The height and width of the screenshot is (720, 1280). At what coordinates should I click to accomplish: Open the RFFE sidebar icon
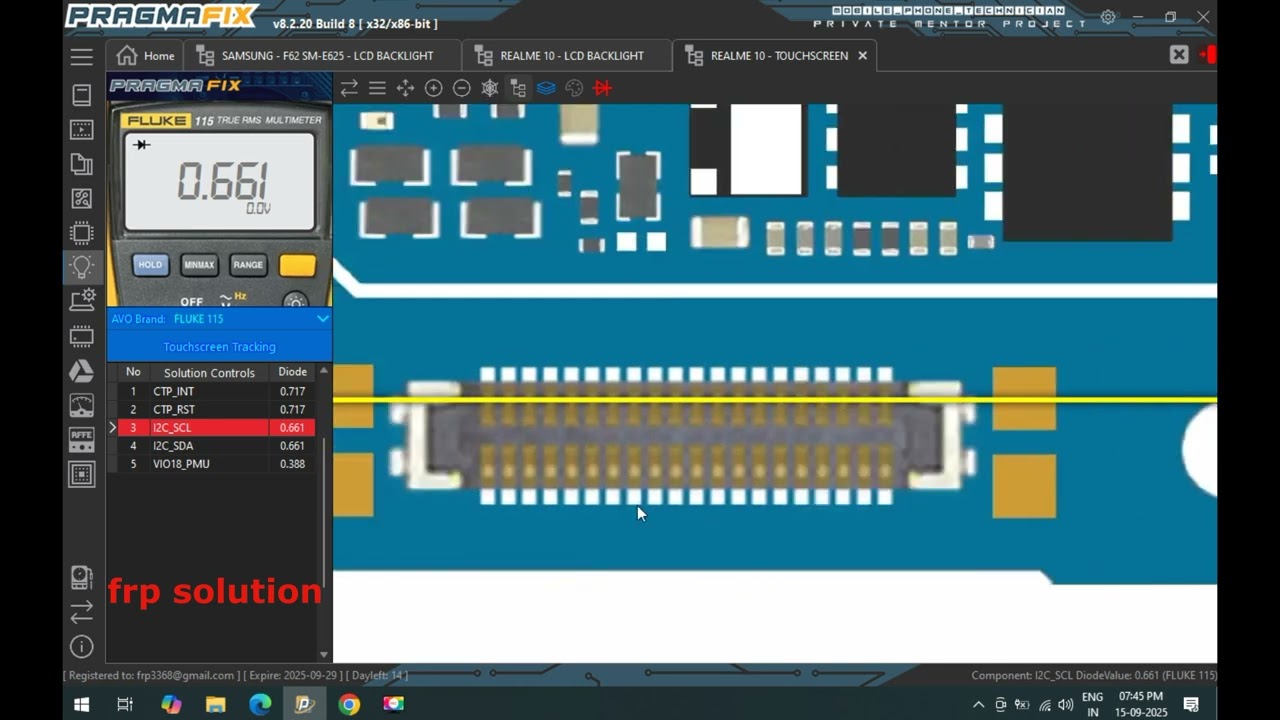(x=82, y=440)
